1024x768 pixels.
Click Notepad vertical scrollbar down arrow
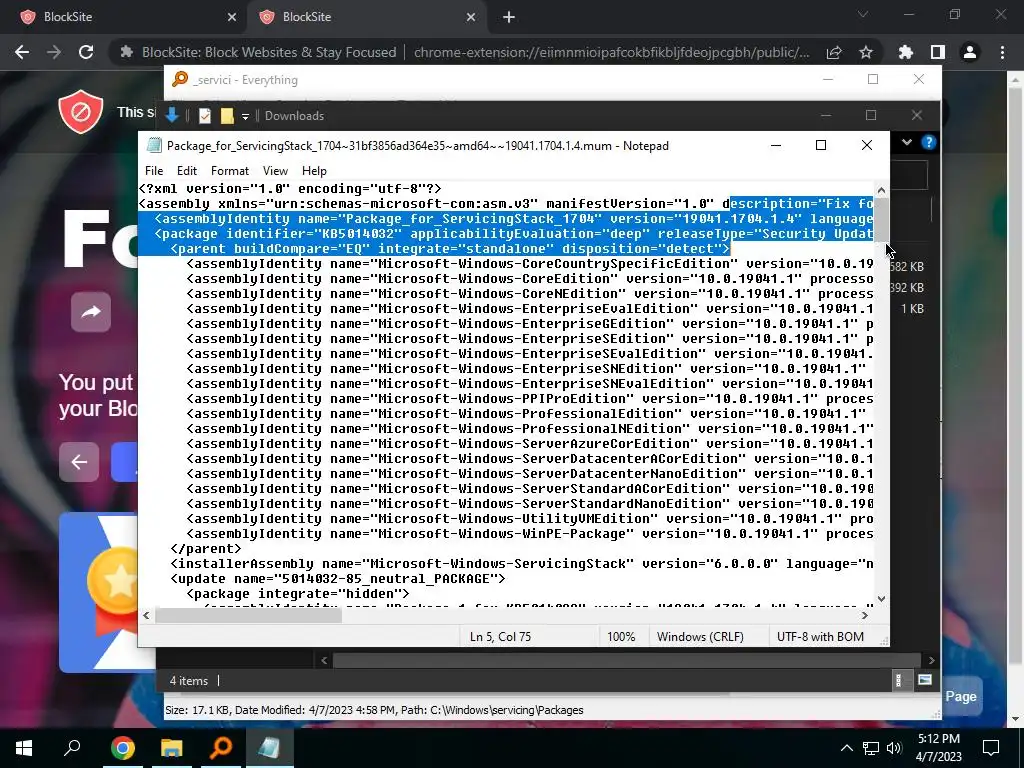pos(882,598)
